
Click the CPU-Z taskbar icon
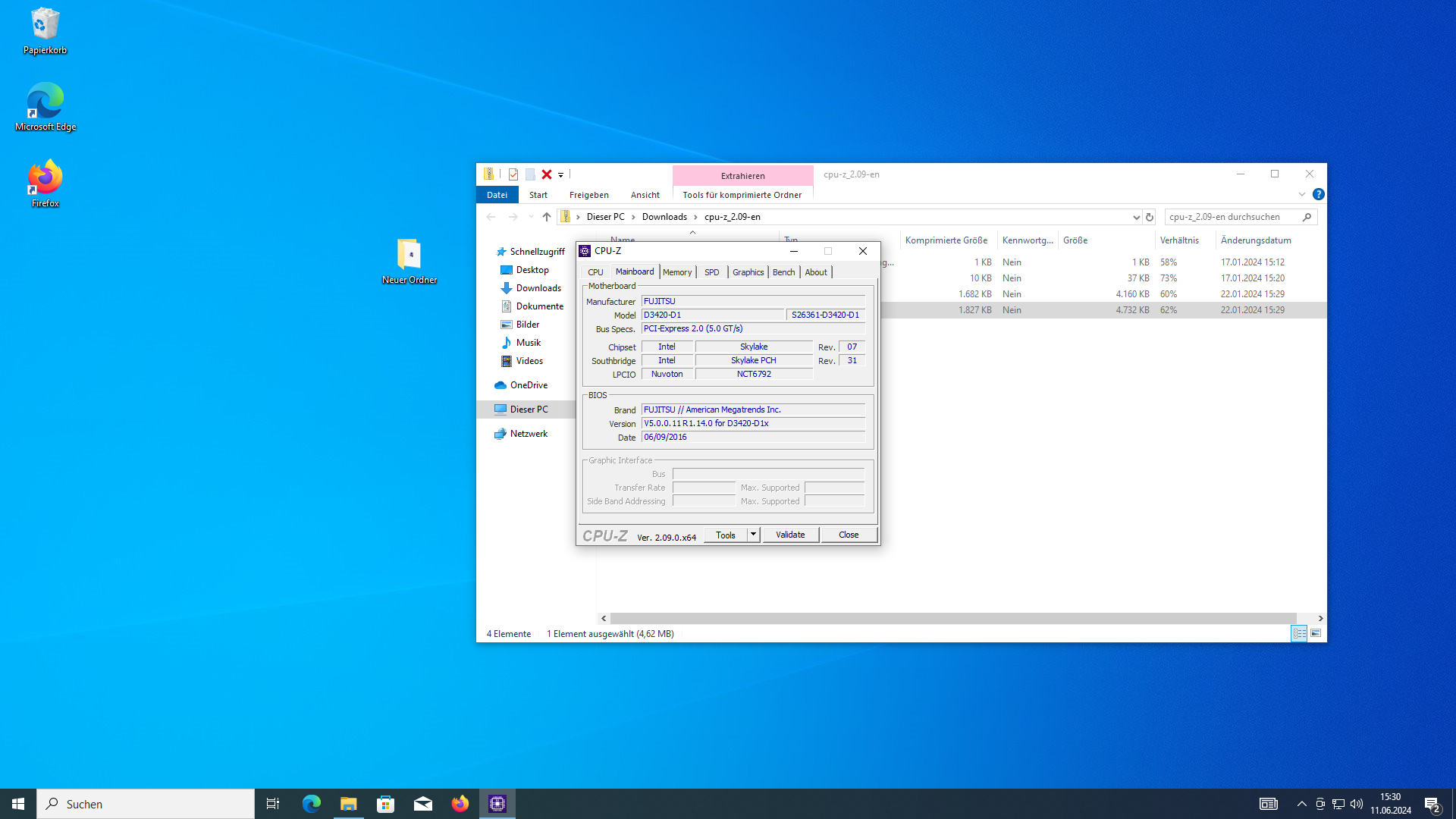pyautogui.click(x=497, y=804)
